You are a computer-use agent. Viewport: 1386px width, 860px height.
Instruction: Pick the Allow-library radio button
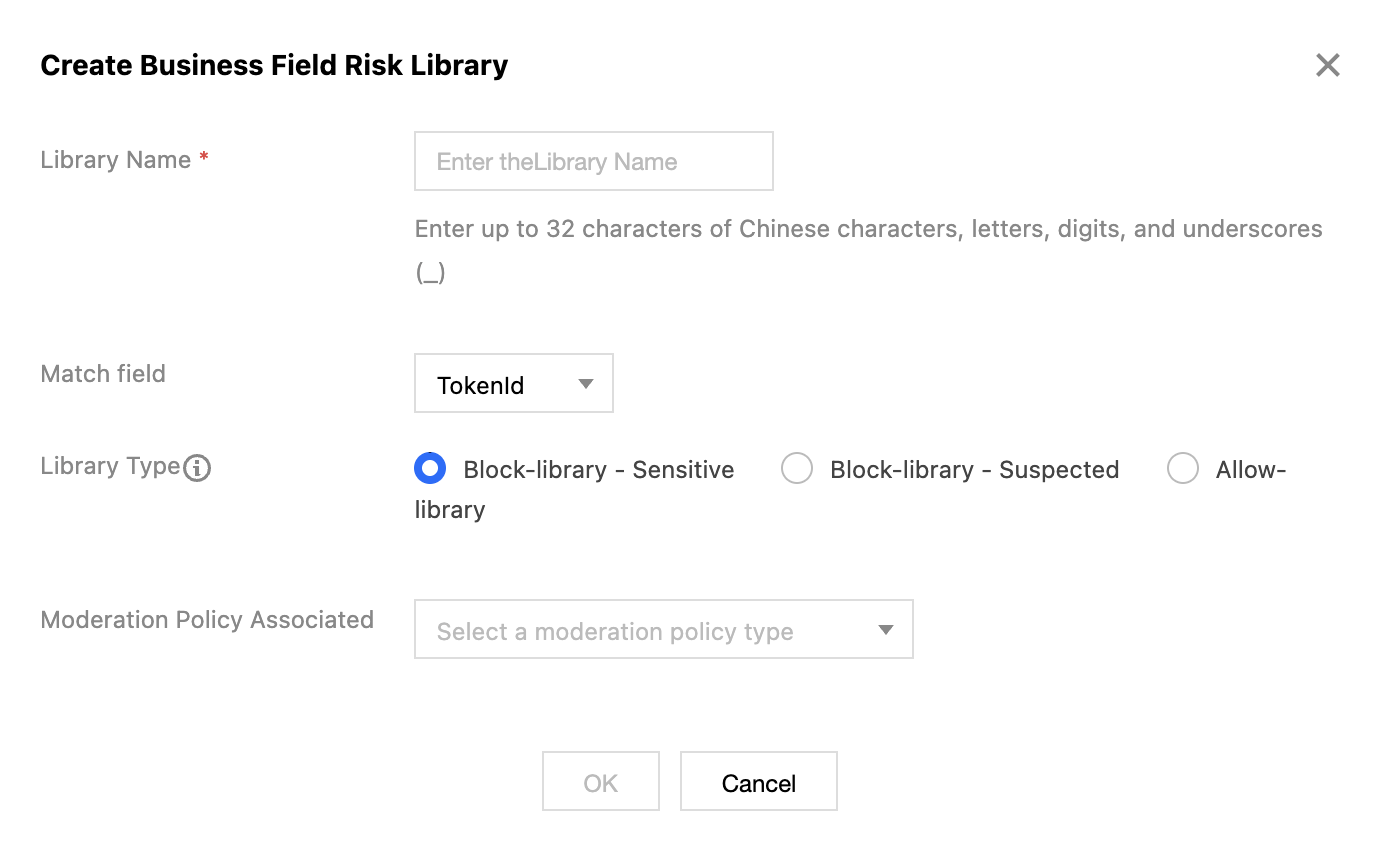point(1183,468)
